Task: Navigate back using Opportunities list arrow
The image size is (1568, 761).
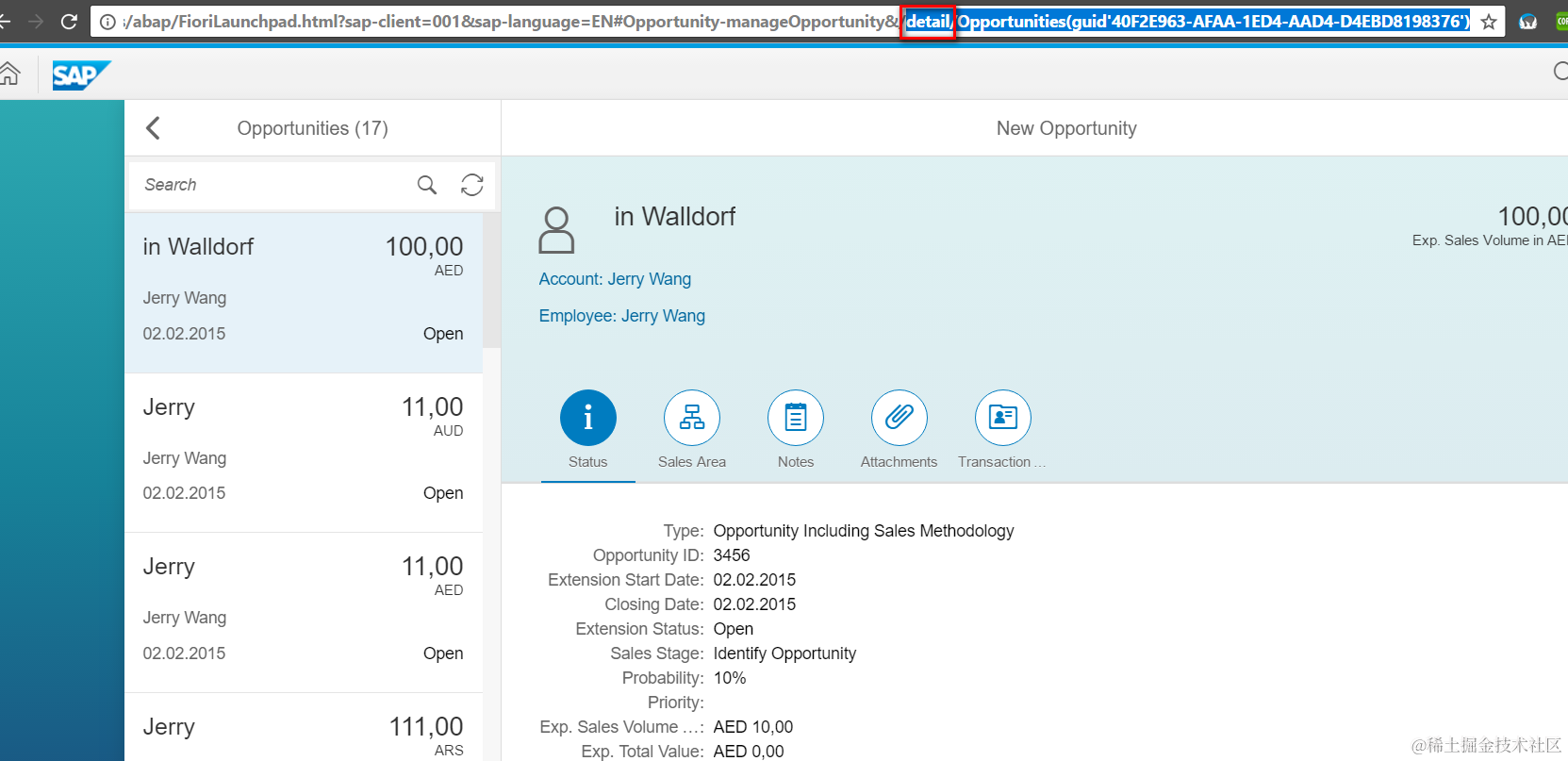Action: coord(154,128)
